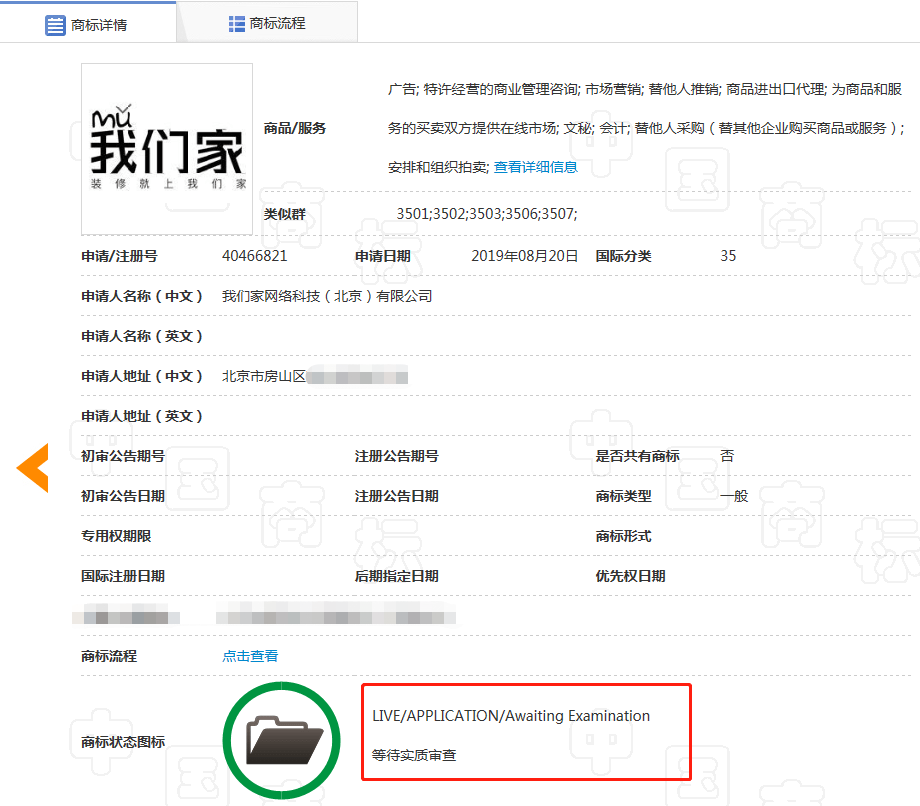Click the 申请人名称（中文） label
This screenshot has height=806, width=920.
tap(141, 296)
